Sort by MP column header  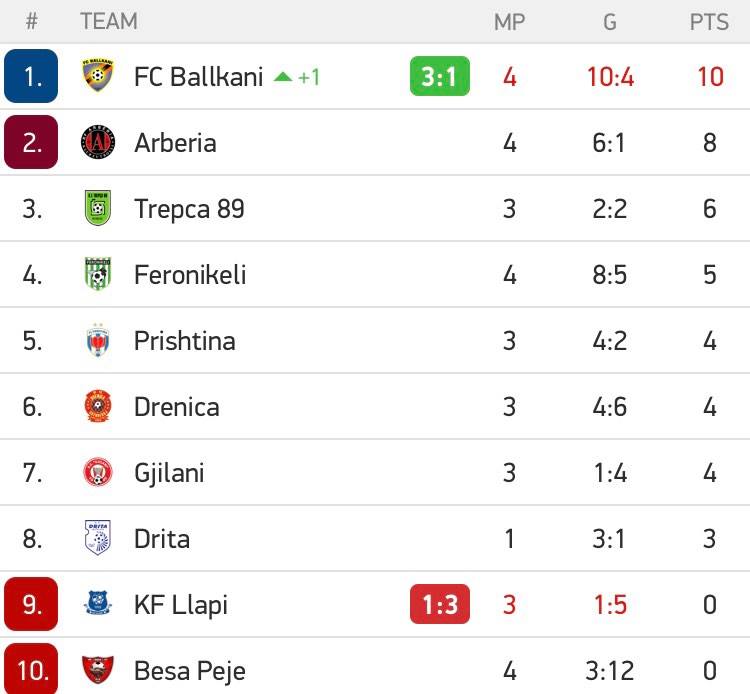click(509, 22)
